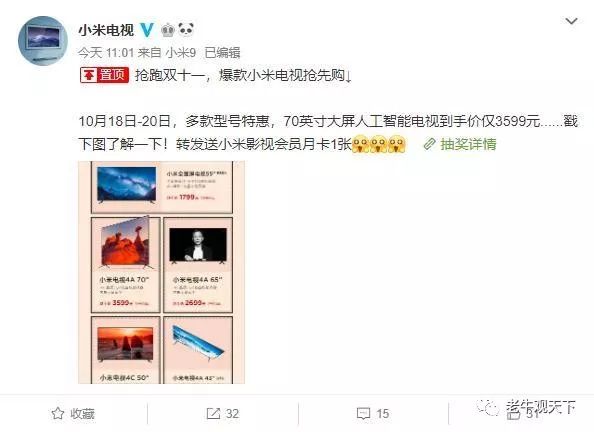Click the 小米电视4A 70" product tile
This screenshot has width=594, height=432.
click(x=125, y=265)
